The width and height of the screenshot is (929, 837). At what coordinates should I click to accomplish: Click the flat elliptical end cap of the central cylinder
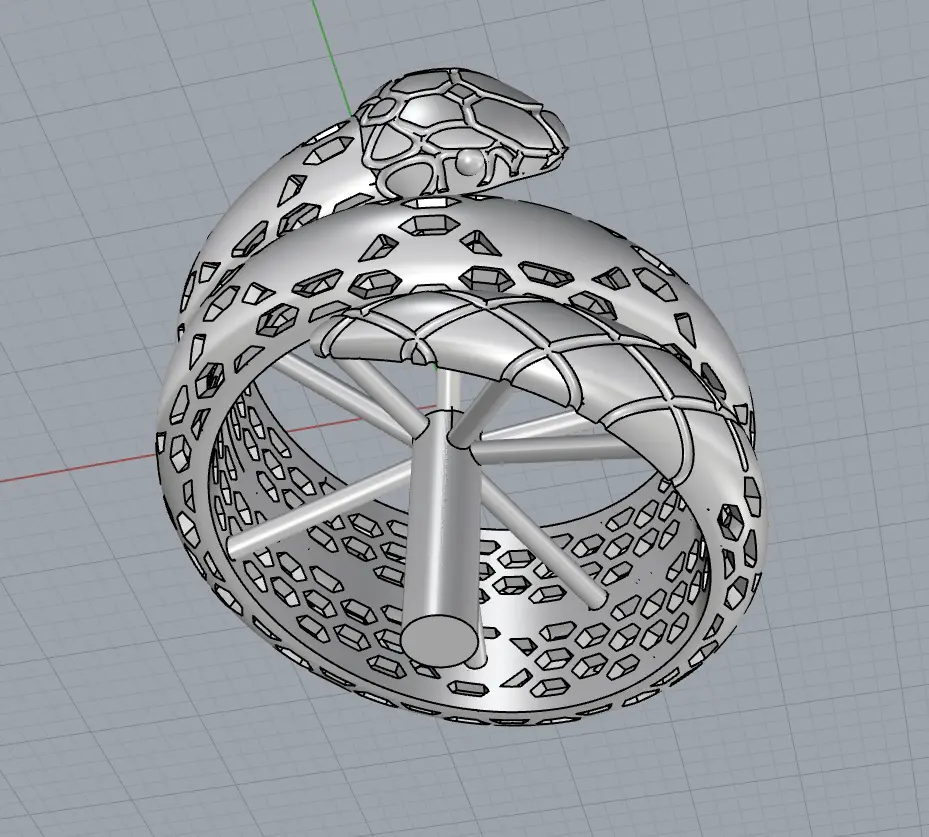point(438,642)
